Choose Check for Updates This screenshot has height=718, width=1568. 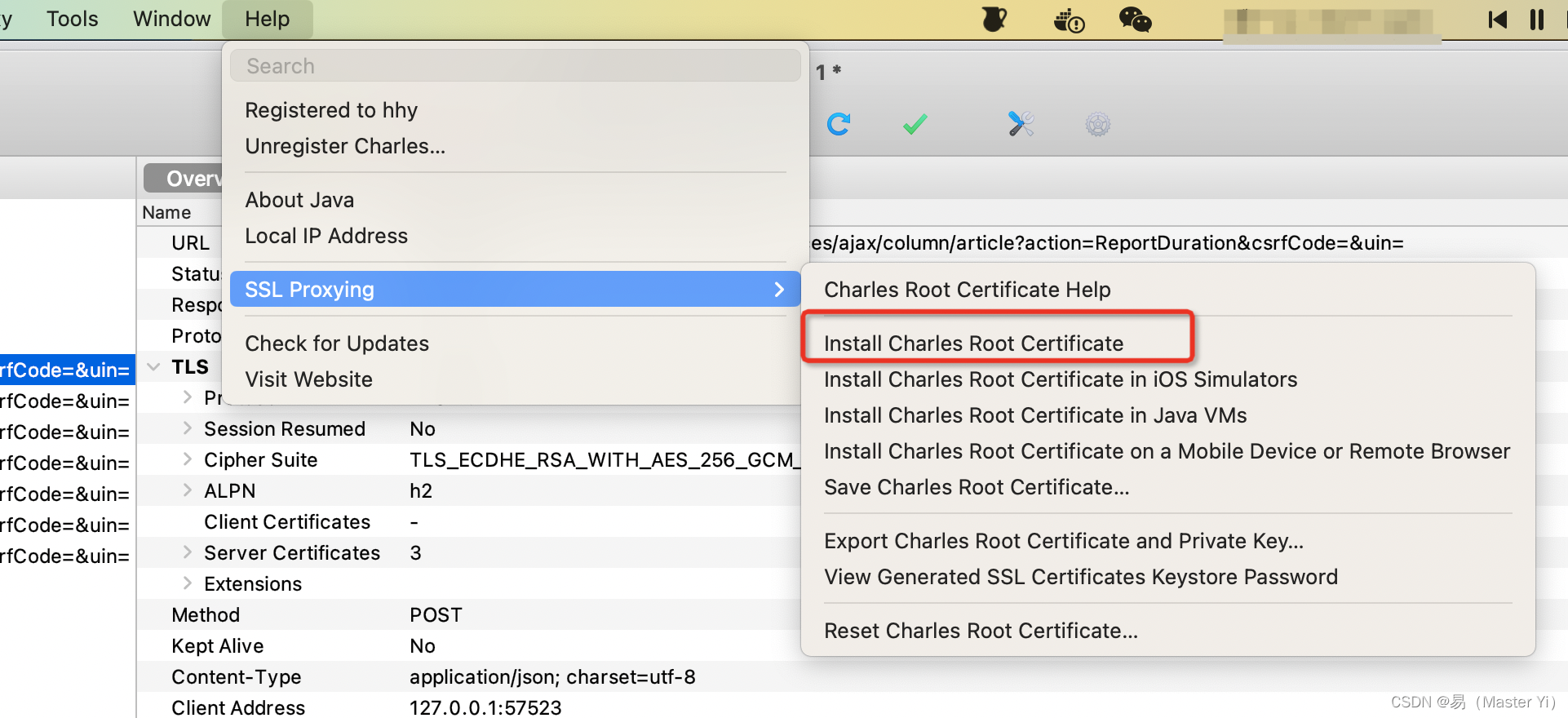tap(516, 343)
